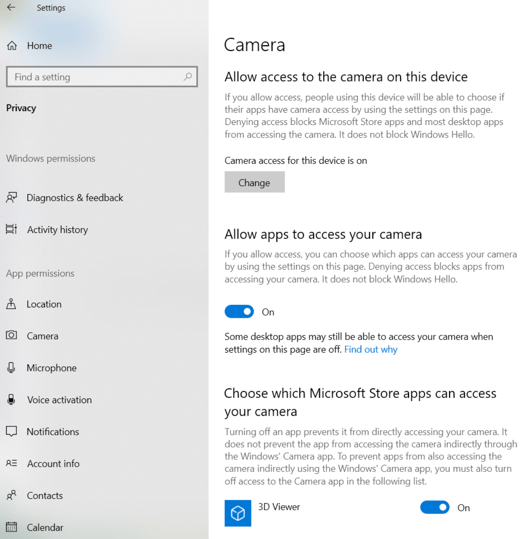Open the Contacts privacy page
This screenshot has width=525, height=539.
(45, 495)
